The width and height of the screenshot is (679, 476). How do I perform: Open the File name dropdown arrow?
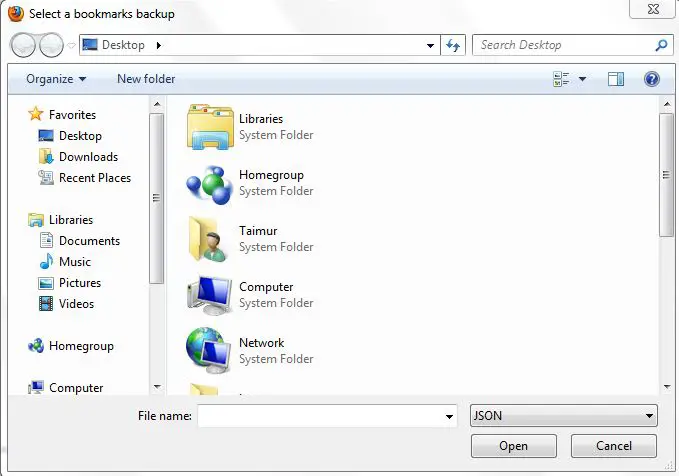click(x=449, y=416)
